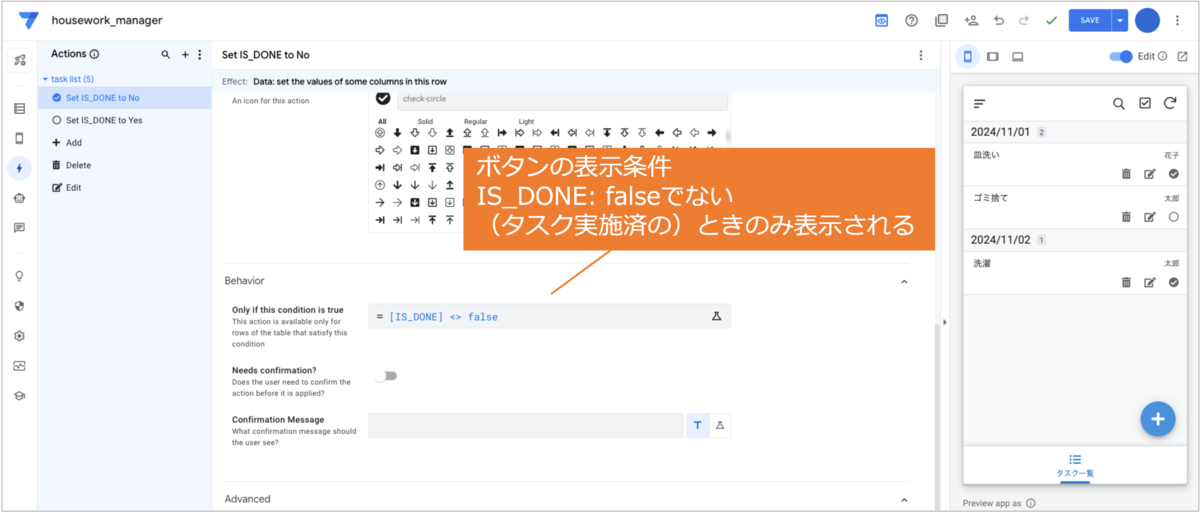Add a new action with plus icon

click(185, 55)
